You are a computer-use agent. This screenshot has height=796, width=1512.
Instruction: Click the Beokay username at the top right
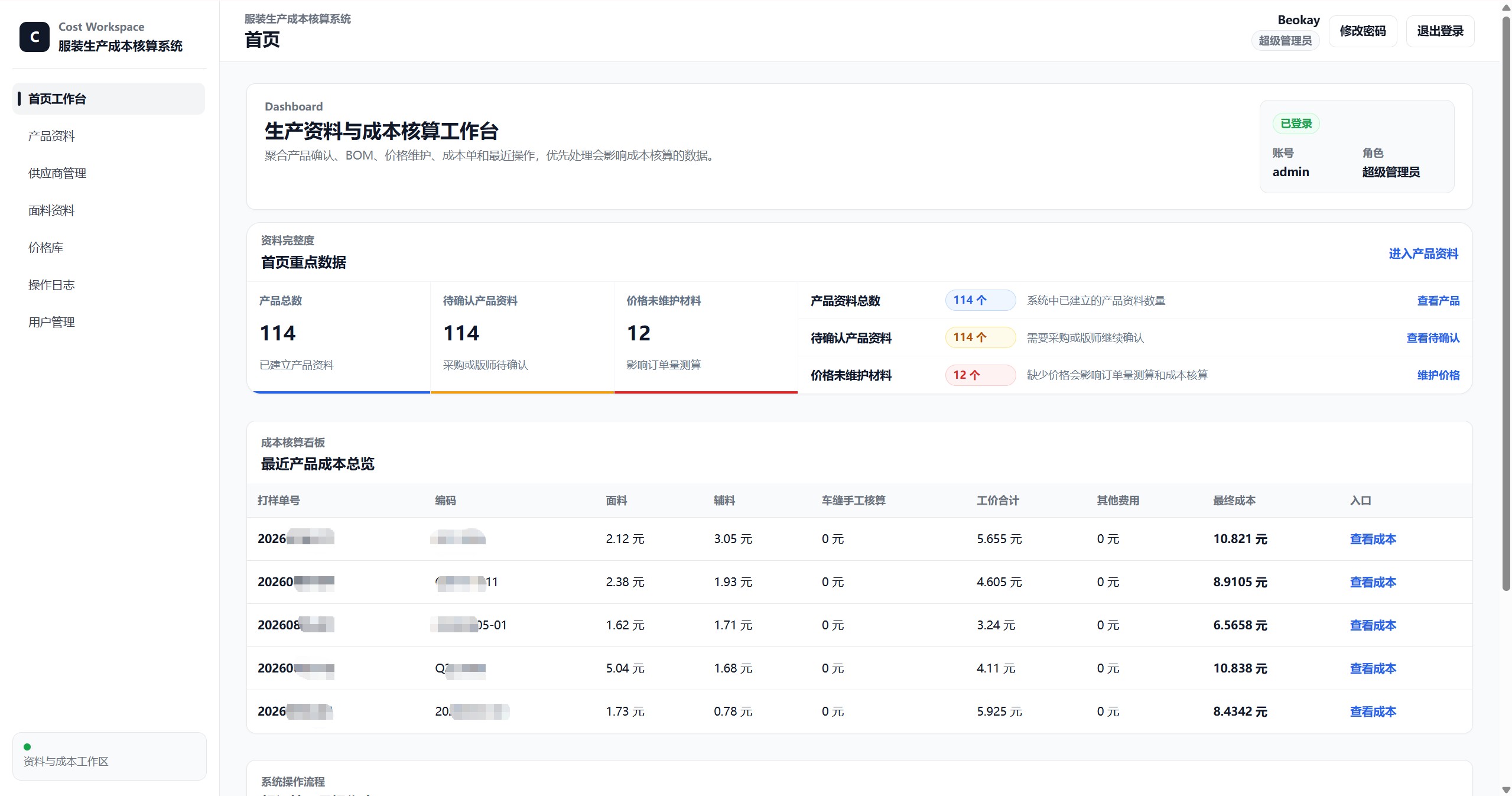click(x=1298, y=20)
